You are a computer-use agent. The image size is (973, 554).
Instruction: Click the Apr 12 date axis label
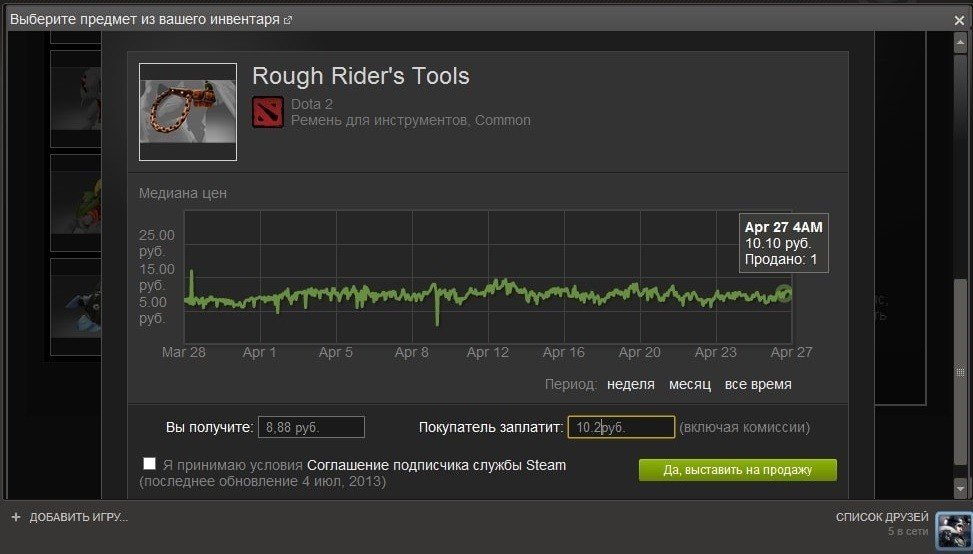tap(488, 352)
